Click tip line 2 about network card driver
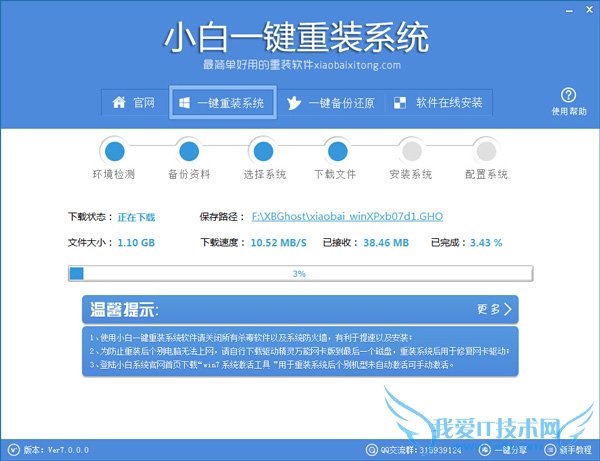Image resolution: width=600 pixels, height=461 pixels. 300,351
